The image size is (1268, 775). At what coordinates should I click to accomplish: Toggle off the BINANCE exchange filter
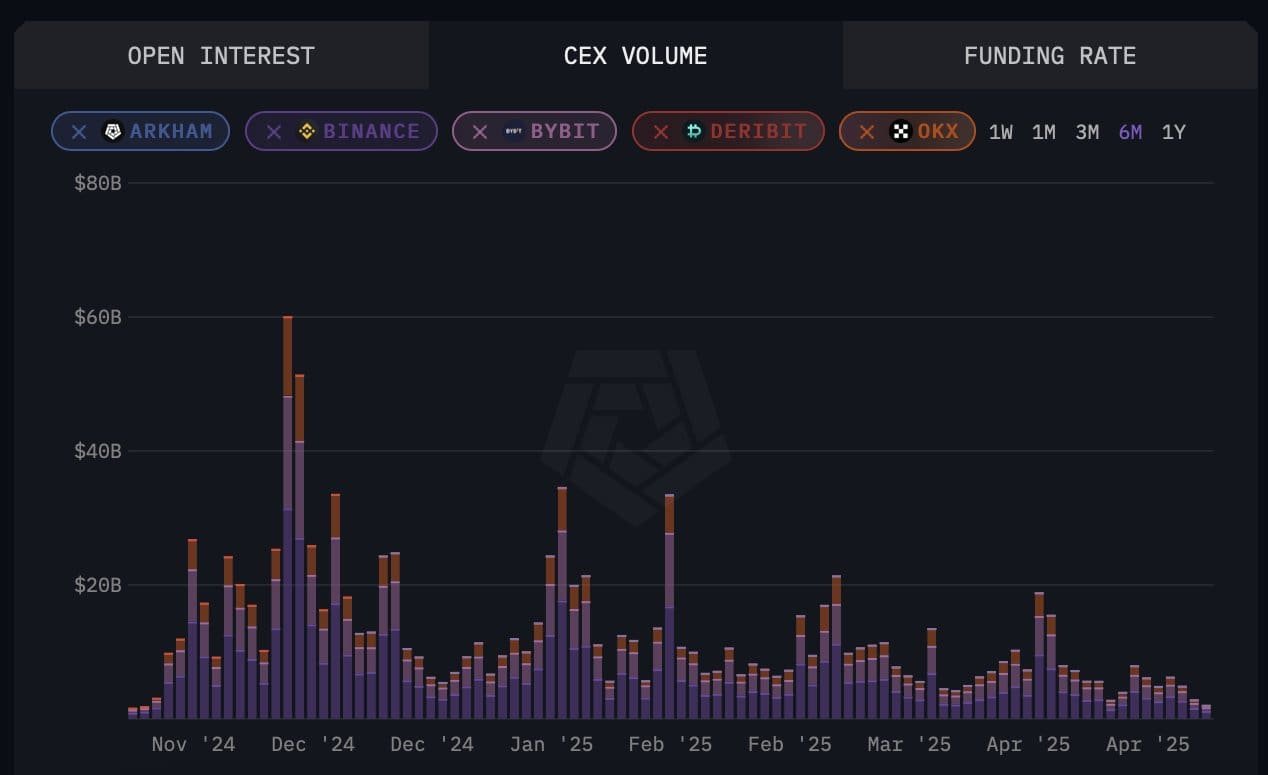click(x=272, y=131)
